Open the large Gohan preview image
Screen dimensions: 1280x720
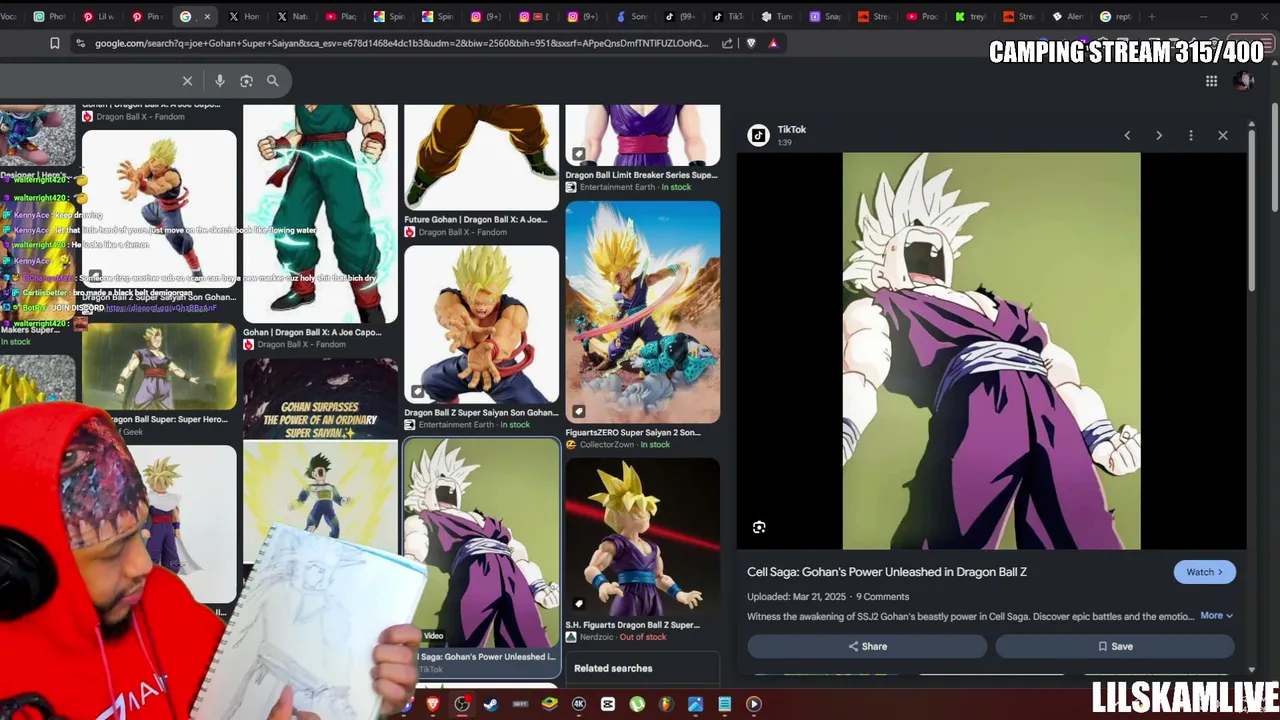(991, 351)
